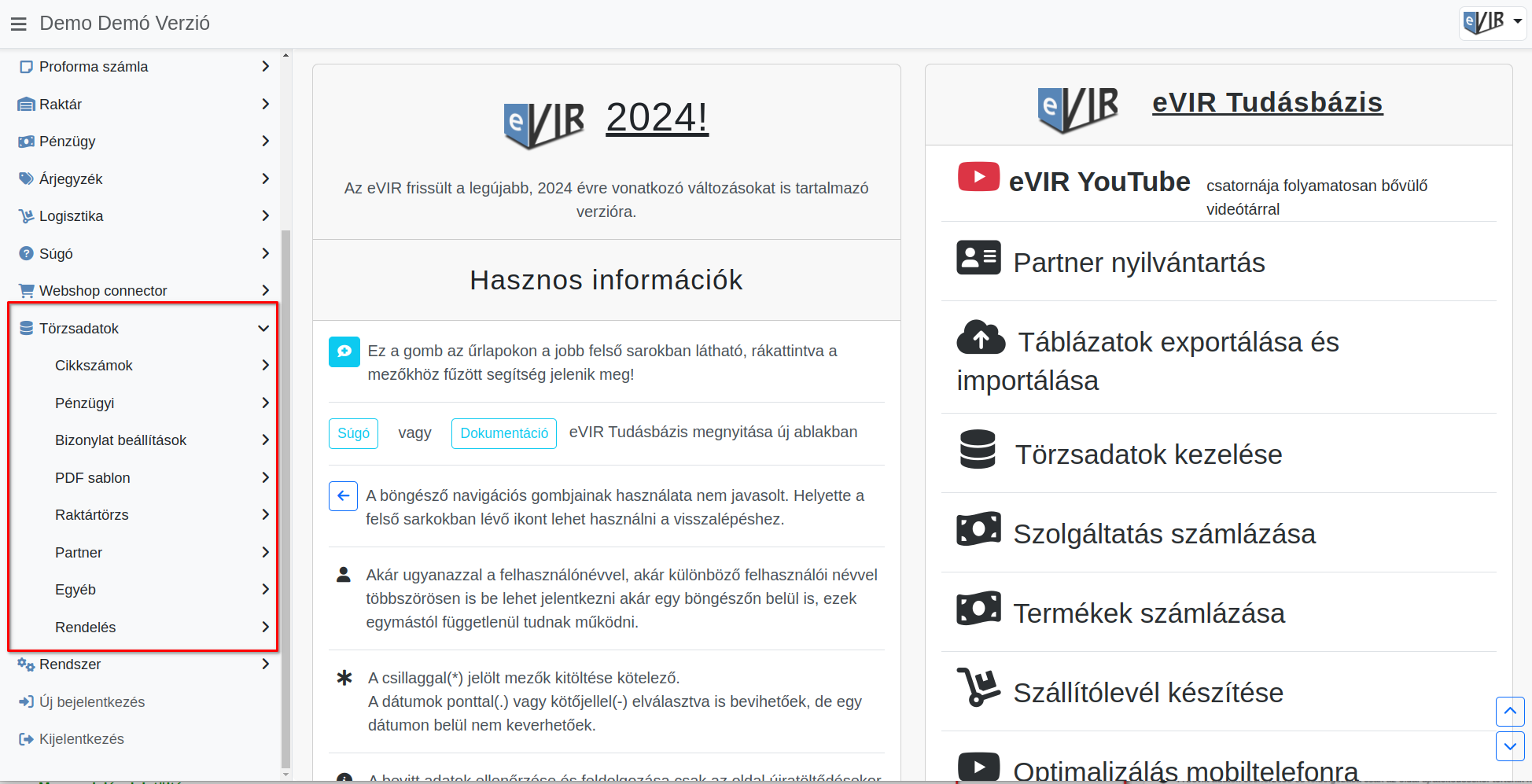Image resolution: width=1532 pixels, height=784 pixels.
Task: Click the user silhouette icon in info list
Action: (x=344, y=575)
